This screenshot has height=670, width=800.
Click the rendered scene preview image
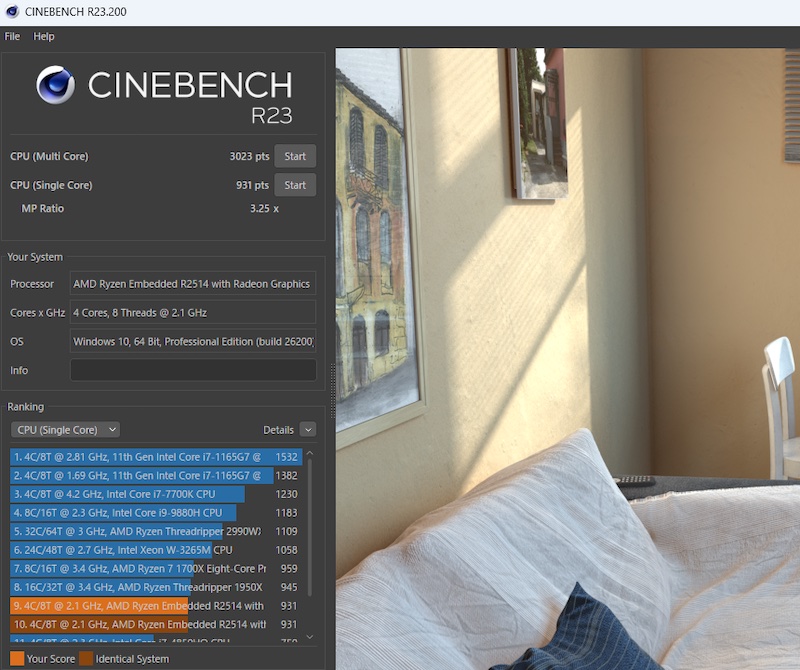(x=567, y=359)
